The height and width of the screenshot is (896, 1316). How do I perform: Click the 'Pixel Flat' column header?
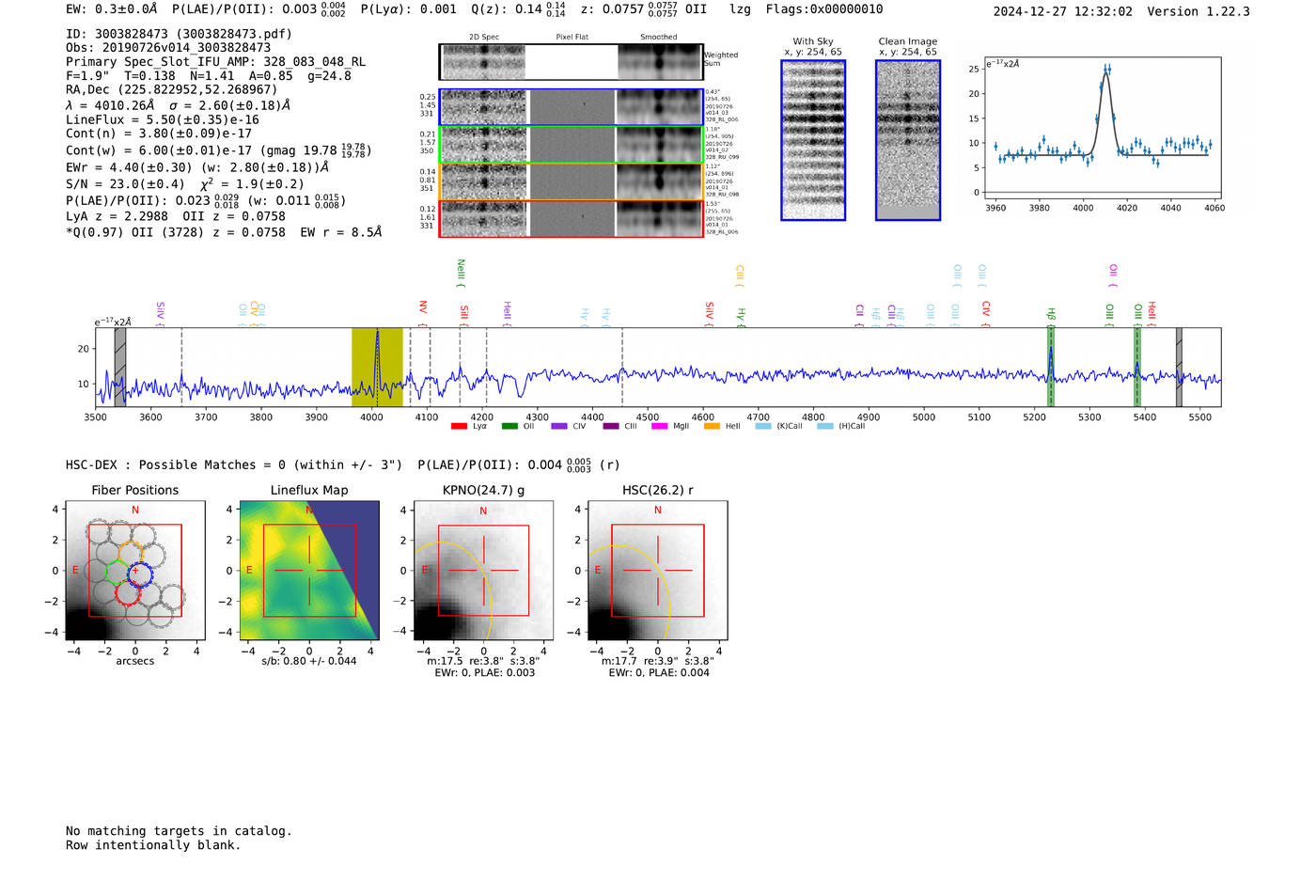tap(572, 37)
